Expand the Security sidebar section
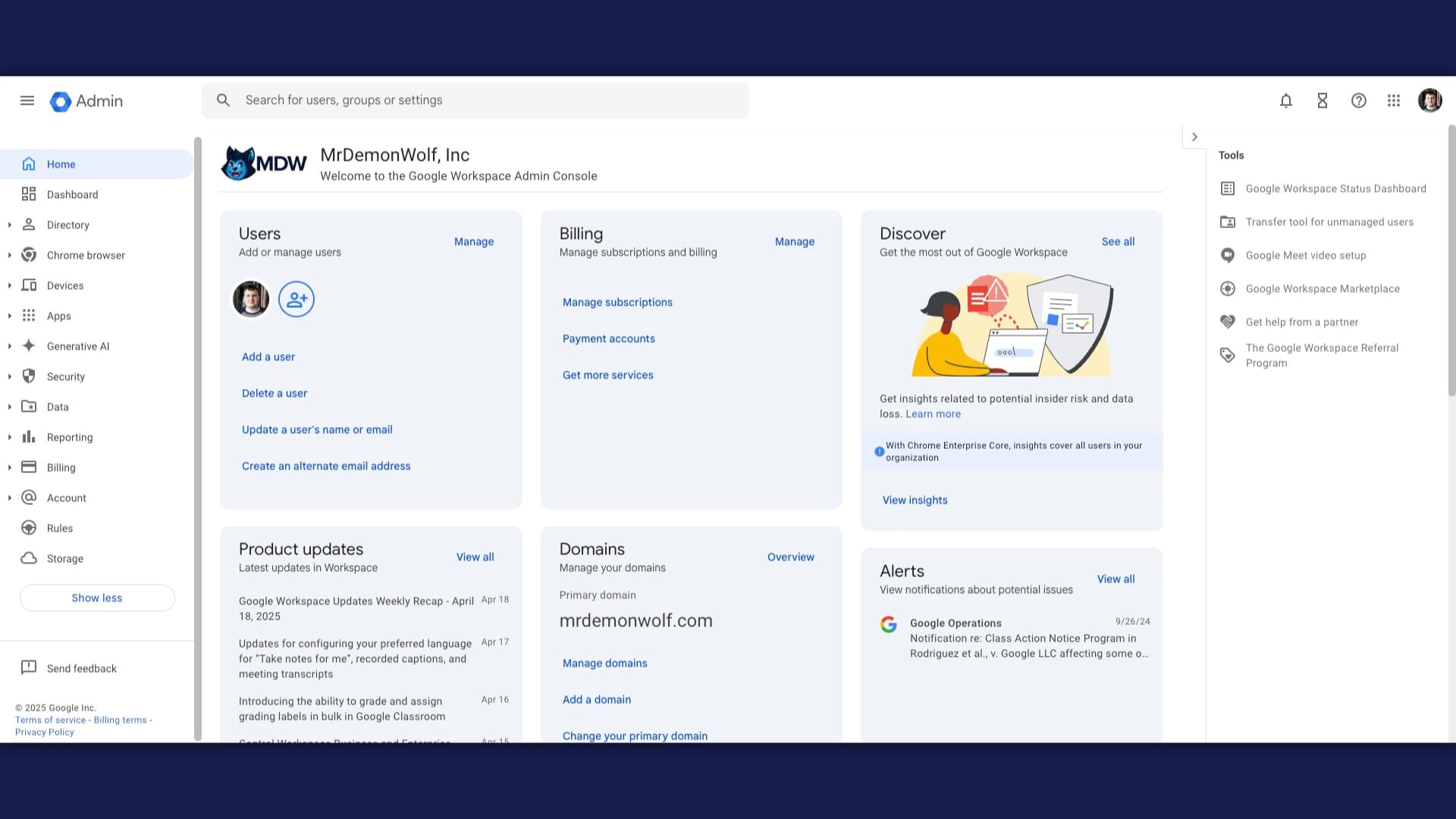The image size is (1456, 819). 10,377
